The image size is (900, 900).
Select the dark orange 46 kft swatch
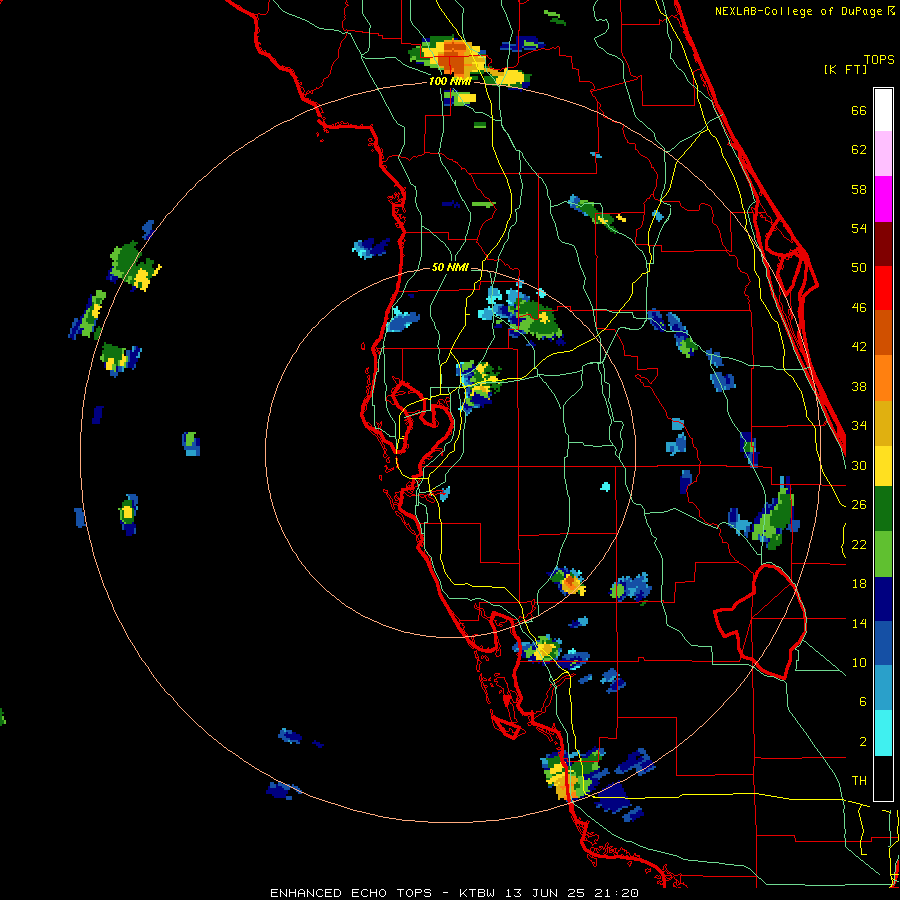[883, 333]
